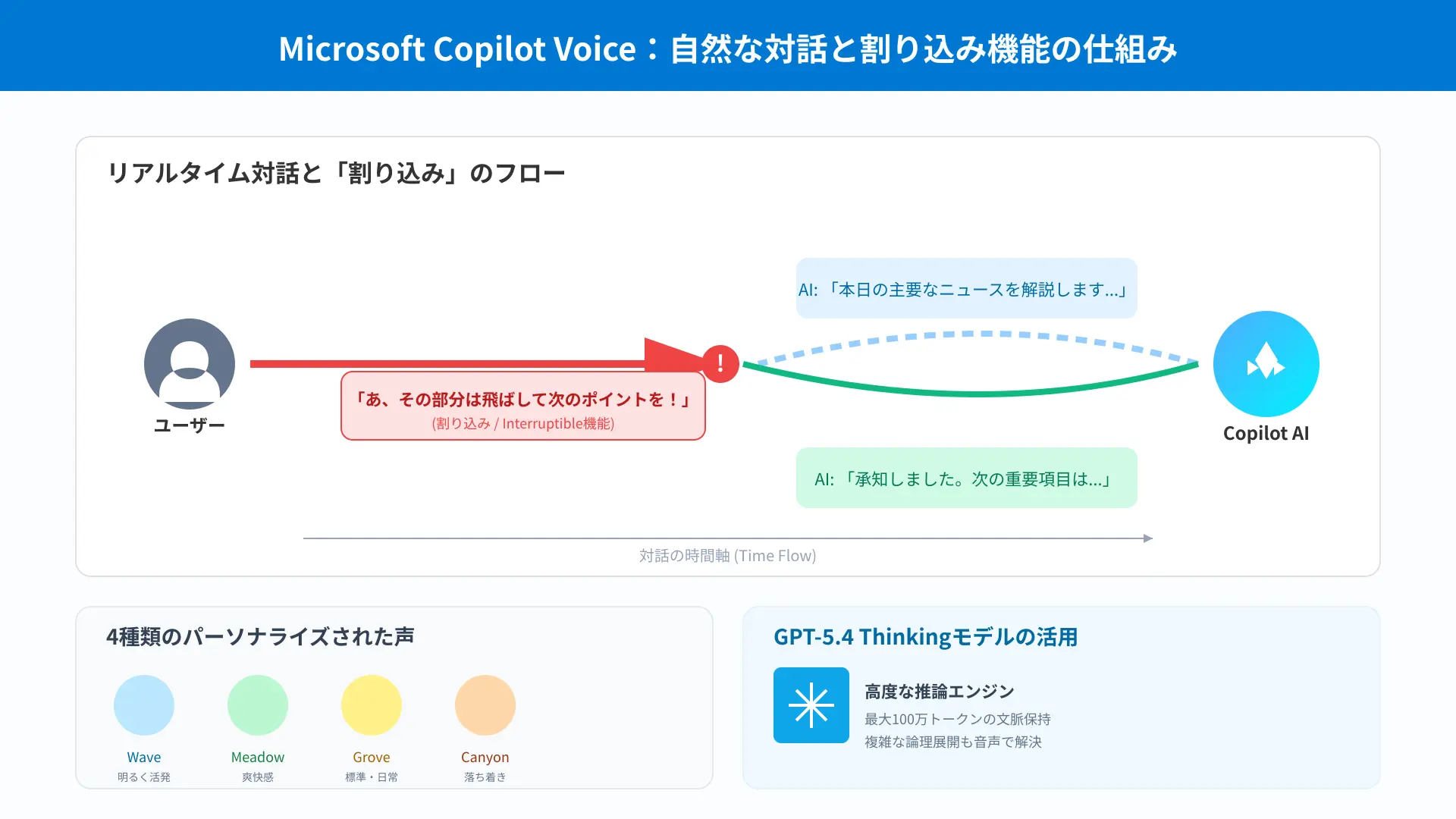Screen dimensions: 1456x819
Task: Click the 最大100万トークンの文脈保持 line
Action: [958, 719]
